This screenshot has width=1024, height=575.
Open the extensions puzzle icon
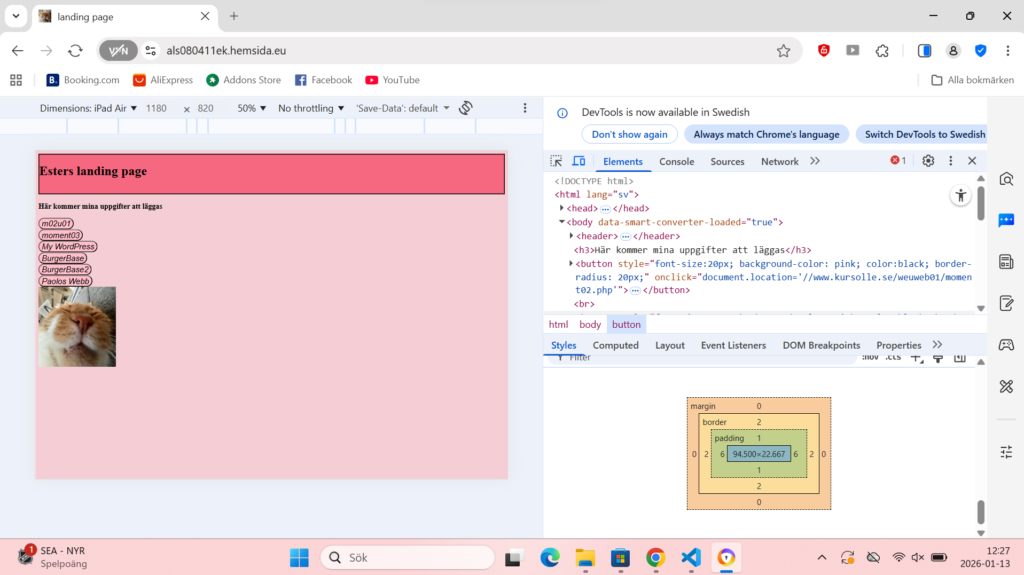pos(882,51)
